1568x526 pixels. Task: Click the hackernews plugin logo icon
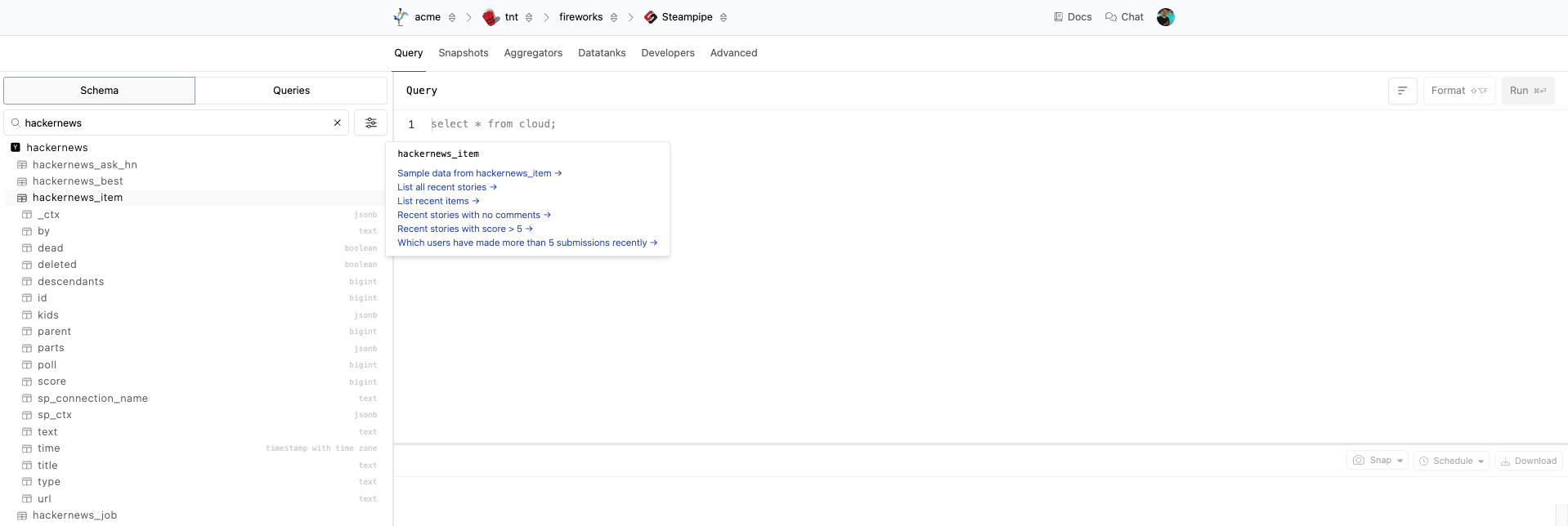pyautogui.click(x=16, y=148)
